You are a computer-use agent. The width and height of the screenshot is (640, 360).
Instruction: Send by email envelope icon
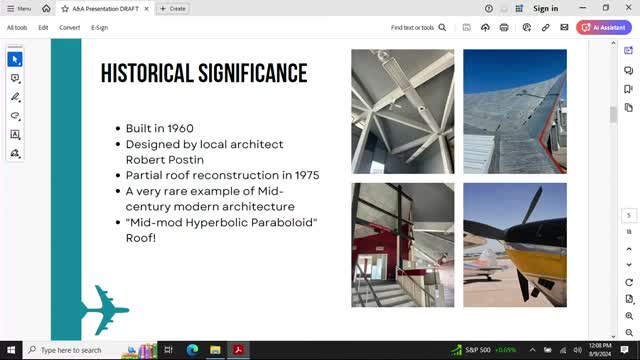(x=564, y=27)
